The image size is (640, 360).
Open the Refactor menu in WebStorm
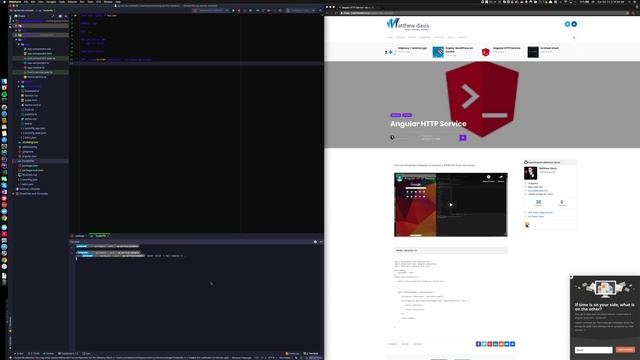[72, 2]
